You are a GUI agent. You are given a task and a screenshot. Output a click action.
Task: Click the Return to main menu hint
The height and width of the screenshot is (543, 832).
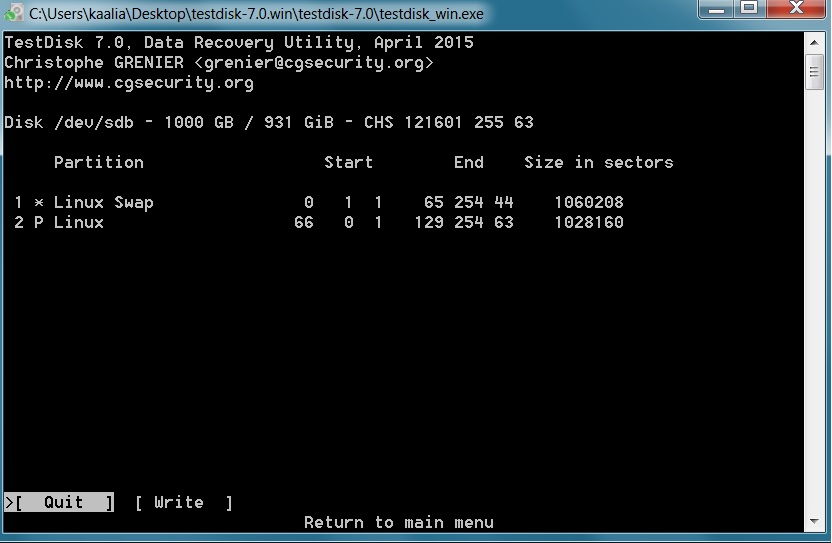(x=399, y=523)
